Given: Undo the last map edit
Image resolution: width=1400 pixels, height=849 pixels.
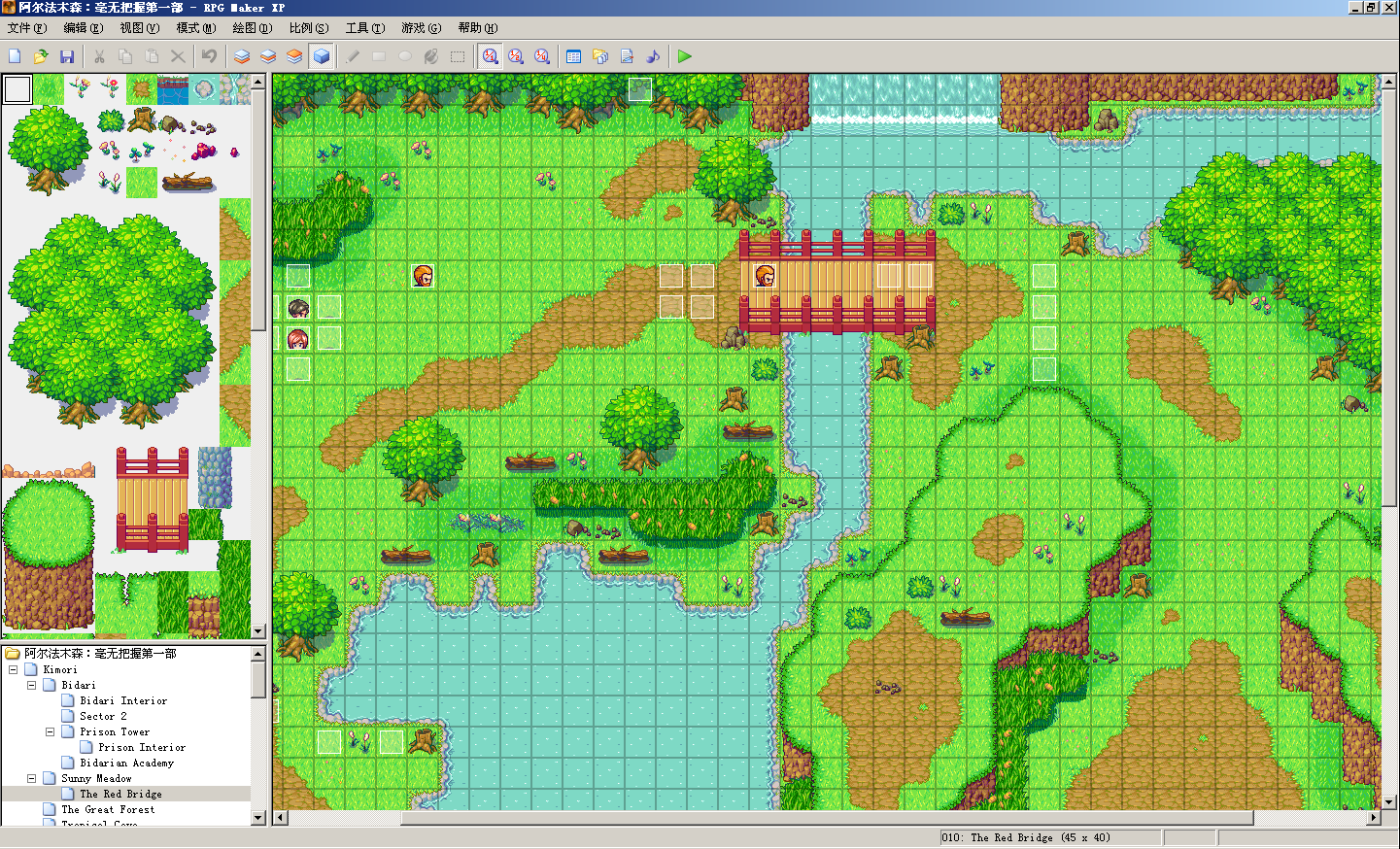Looking at the screenshot, I should coord(209,56).
